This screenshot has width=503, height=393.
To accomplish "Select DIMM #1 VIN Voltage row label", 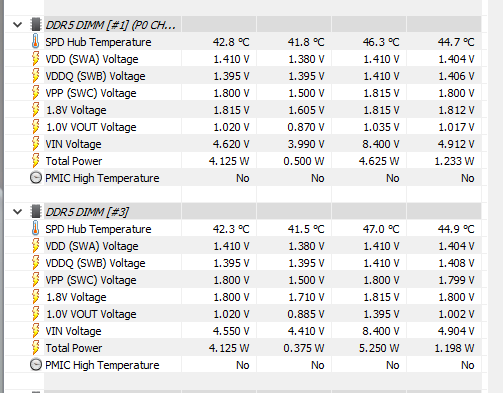I will click(x=73, y=144).
